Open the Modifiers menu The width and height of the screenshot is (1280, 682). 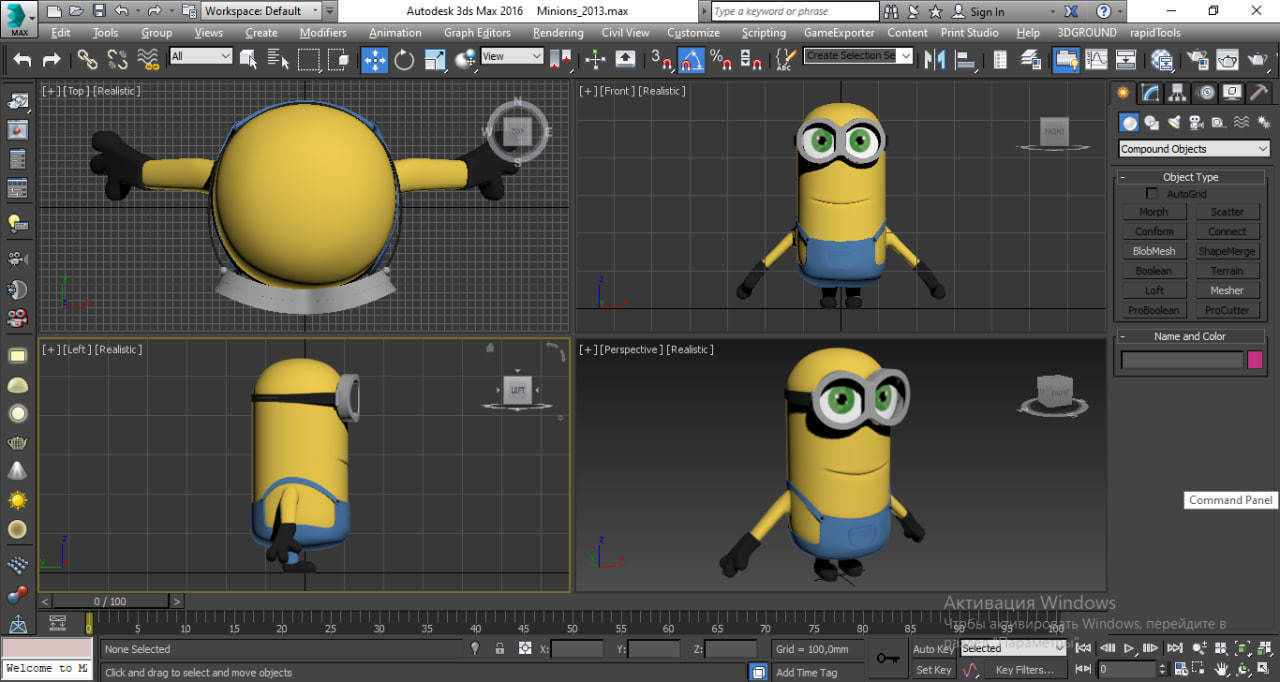click(x=323, y=32)
